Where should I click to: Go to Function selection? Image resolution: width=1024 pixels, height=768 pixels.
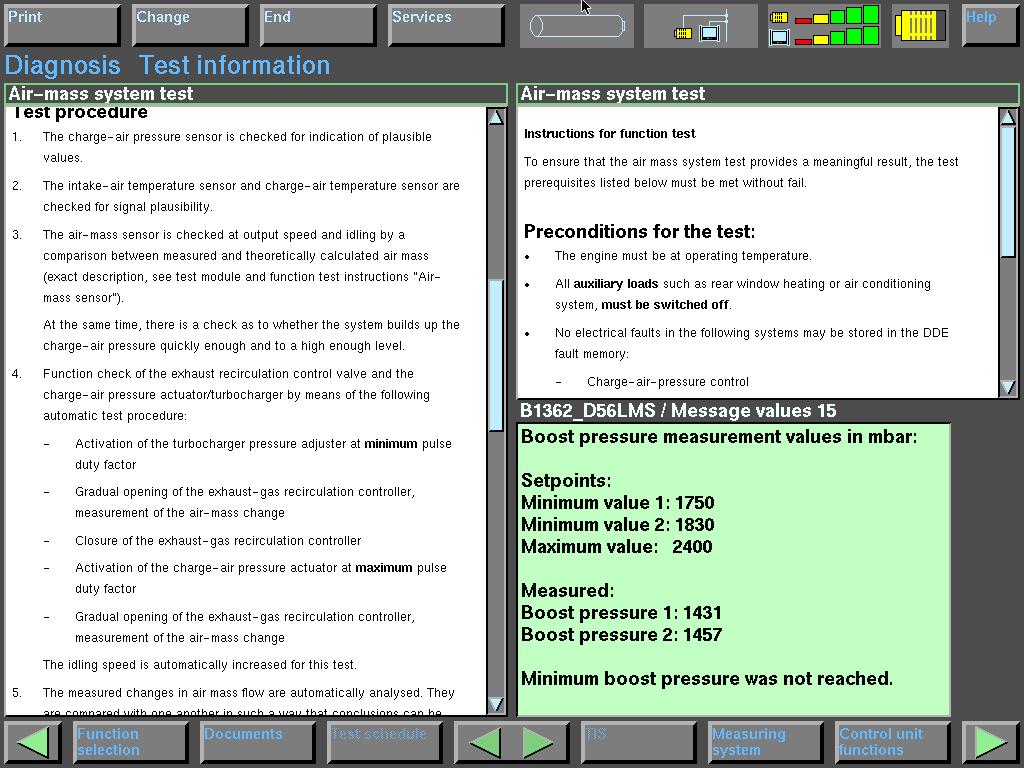130,742
